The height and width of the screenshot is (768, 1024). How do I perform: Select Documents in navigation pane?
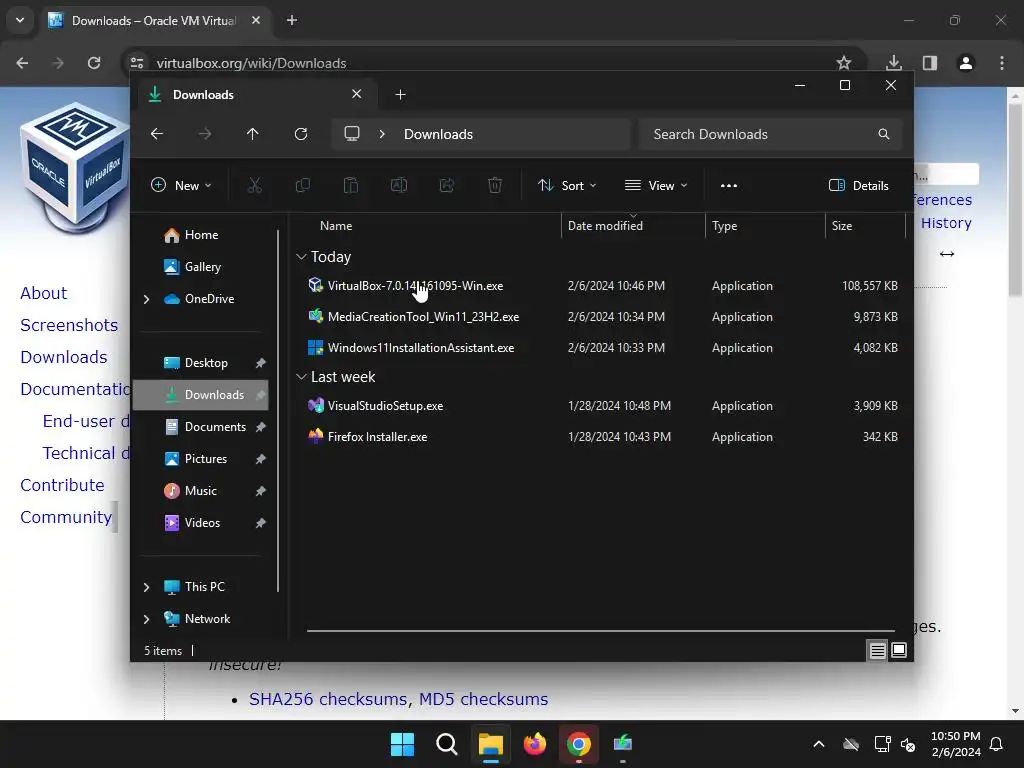[200, 427]
